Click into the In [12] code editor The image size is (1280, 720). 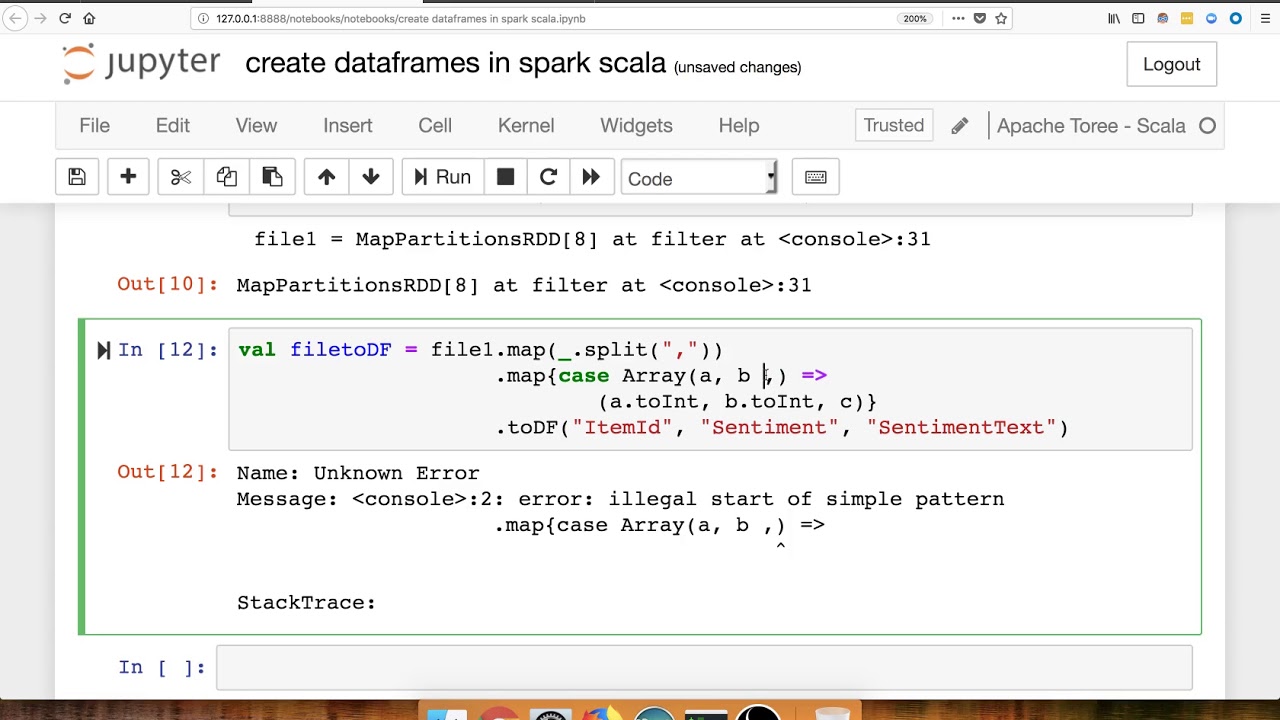tap(710, 389)
